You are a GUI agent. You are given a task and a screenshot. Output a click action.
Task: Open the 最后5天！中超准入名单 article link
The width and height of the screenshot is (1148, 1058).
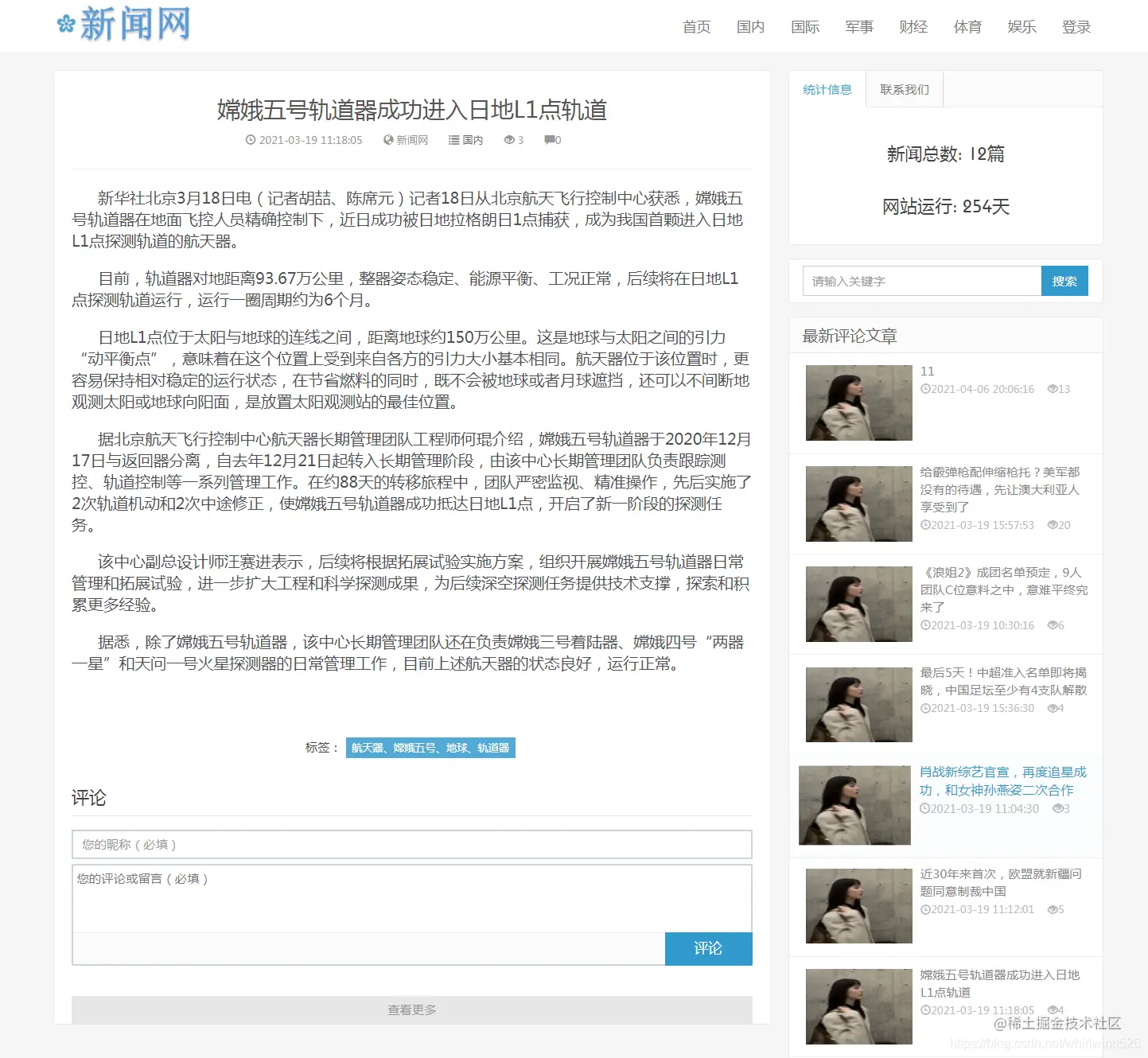[x=1003, y=681]
